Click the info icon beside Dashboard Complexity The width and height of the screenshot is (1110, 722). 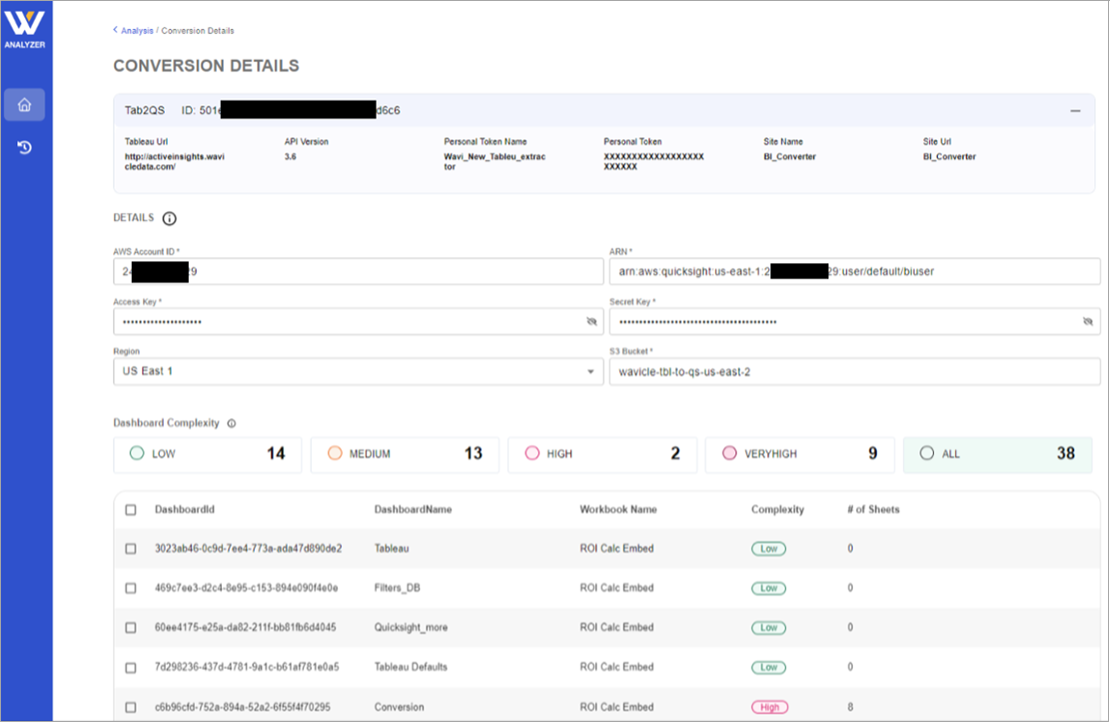(x=231, y=423)
